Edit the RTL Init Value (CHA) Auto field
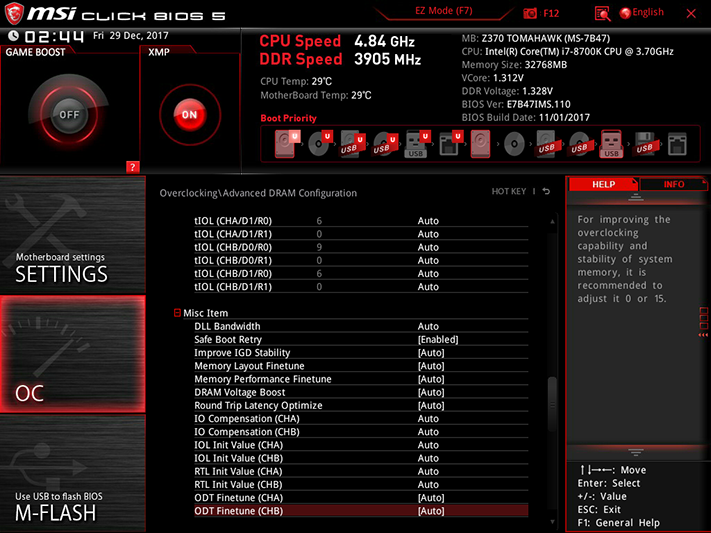Image resolution: width=711 pixels, height=533 pixels. (x=428, y=471)
